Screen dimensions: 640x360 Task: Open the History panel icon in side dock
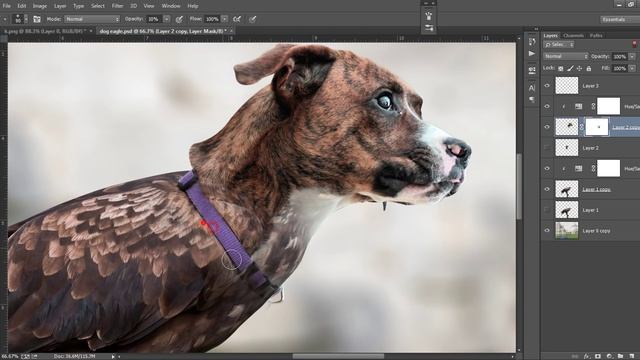(531, 42)
